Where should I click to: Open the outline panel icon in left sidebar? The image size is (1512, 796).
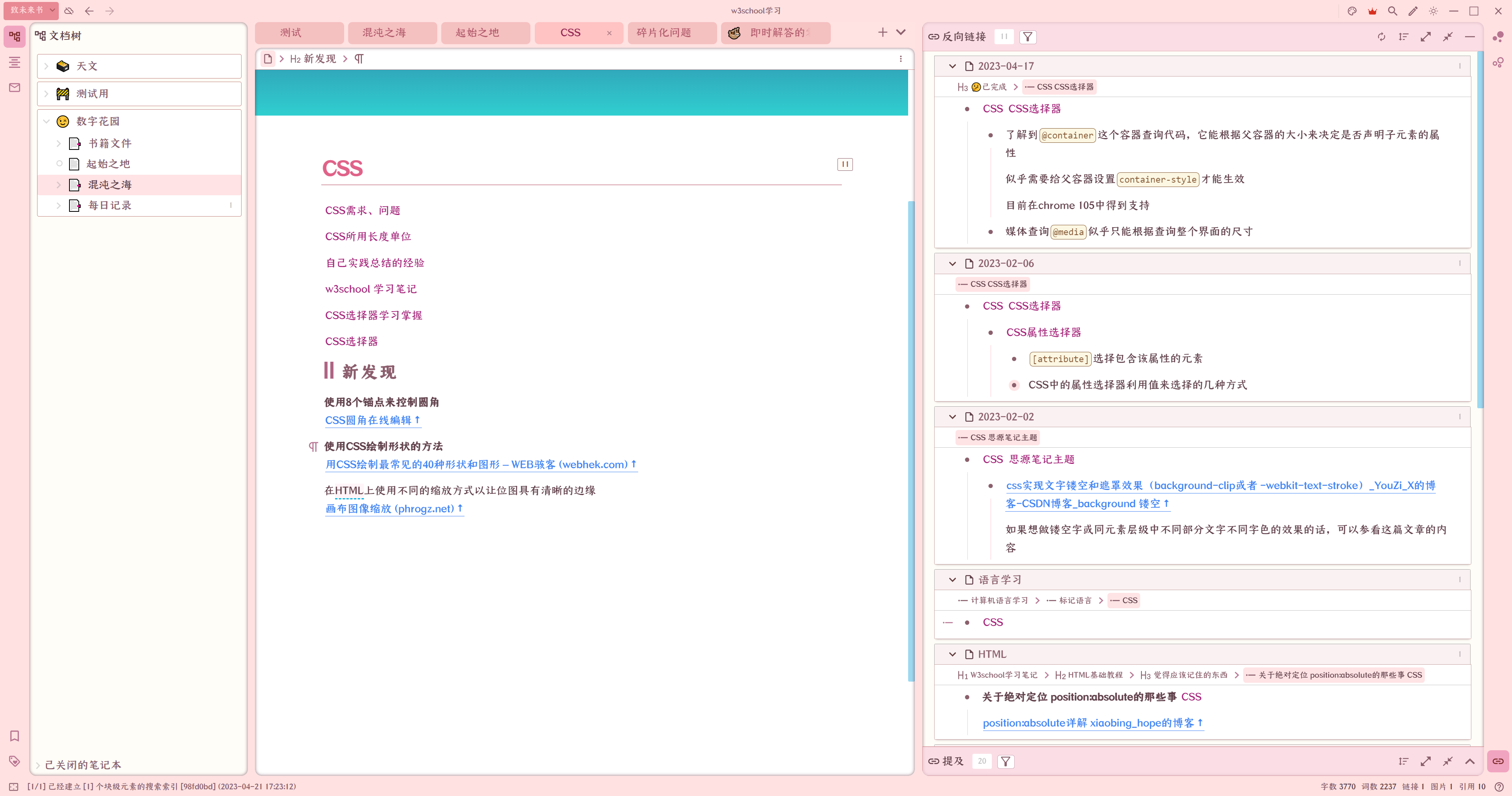tap(15, 62)
